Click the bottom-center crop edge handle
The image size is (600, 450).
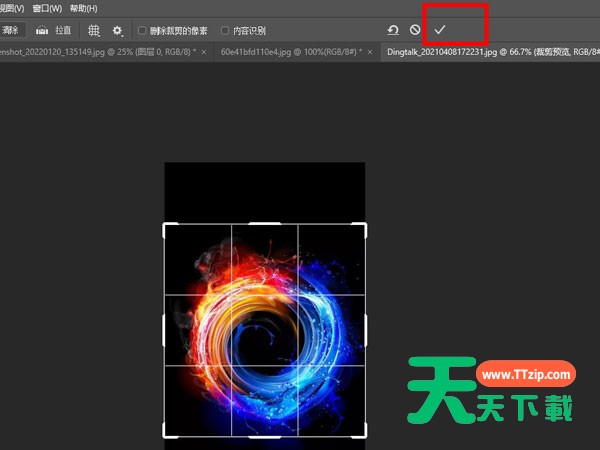click(x=265, y=437)
